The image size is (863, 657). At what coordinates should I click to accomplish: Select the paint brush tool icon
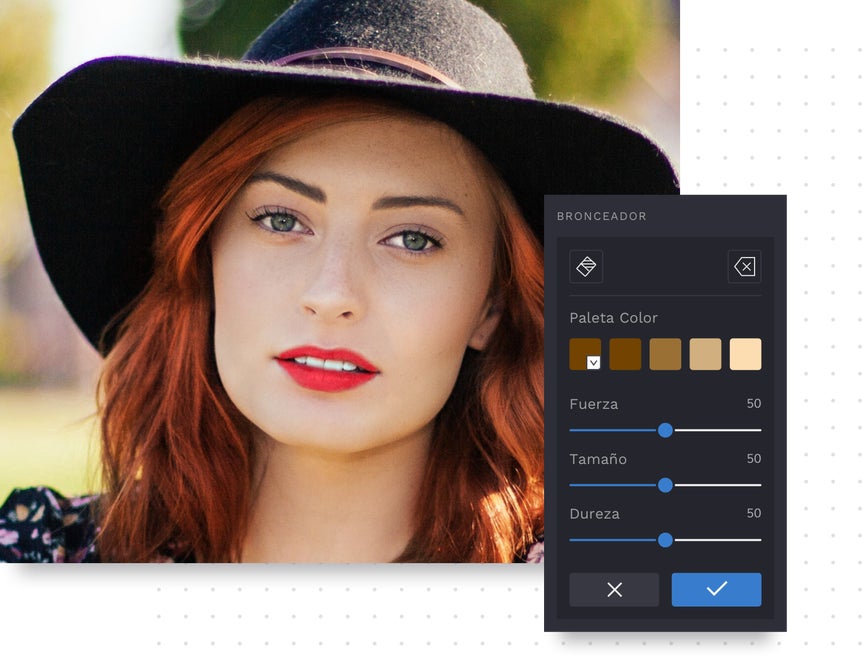tap(586, 267)
